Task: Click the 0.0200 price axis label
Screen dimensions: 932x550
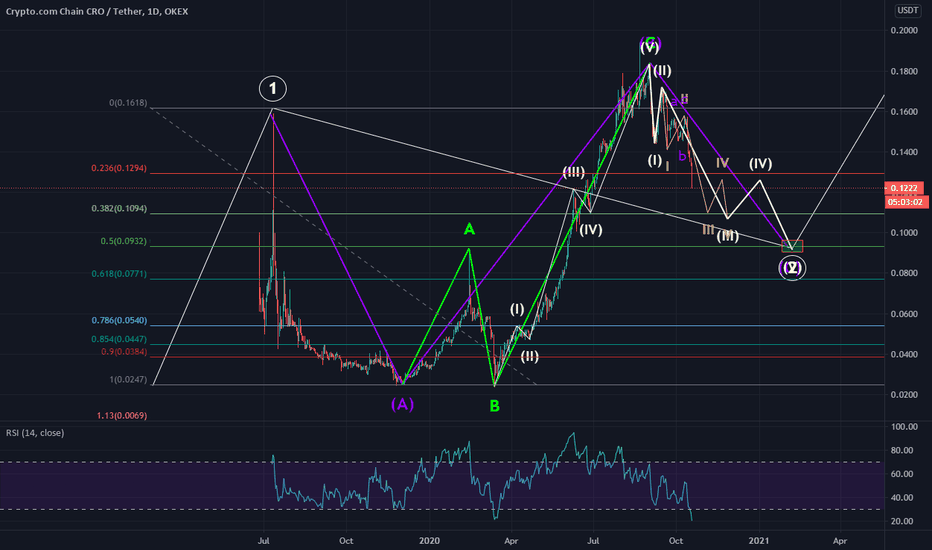Action: [x=904, y=395]
